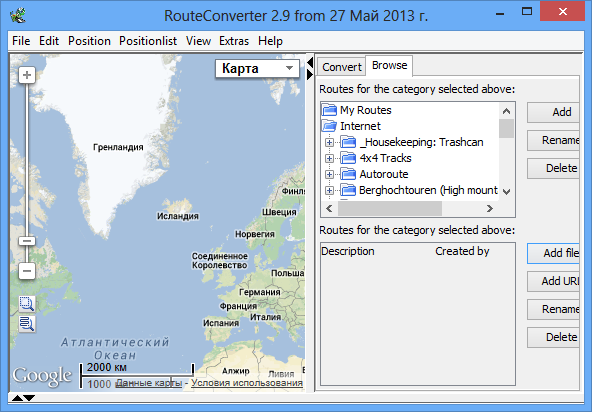
Task: Click the zoom slider handle on the map
Action: click(27, 241)
